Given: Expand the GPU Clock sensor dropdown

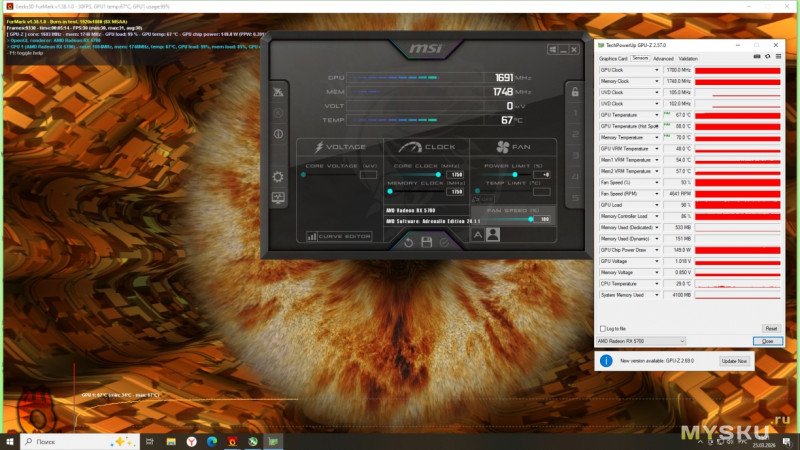Looking at the screenshot, I should [x=654, y=70].
